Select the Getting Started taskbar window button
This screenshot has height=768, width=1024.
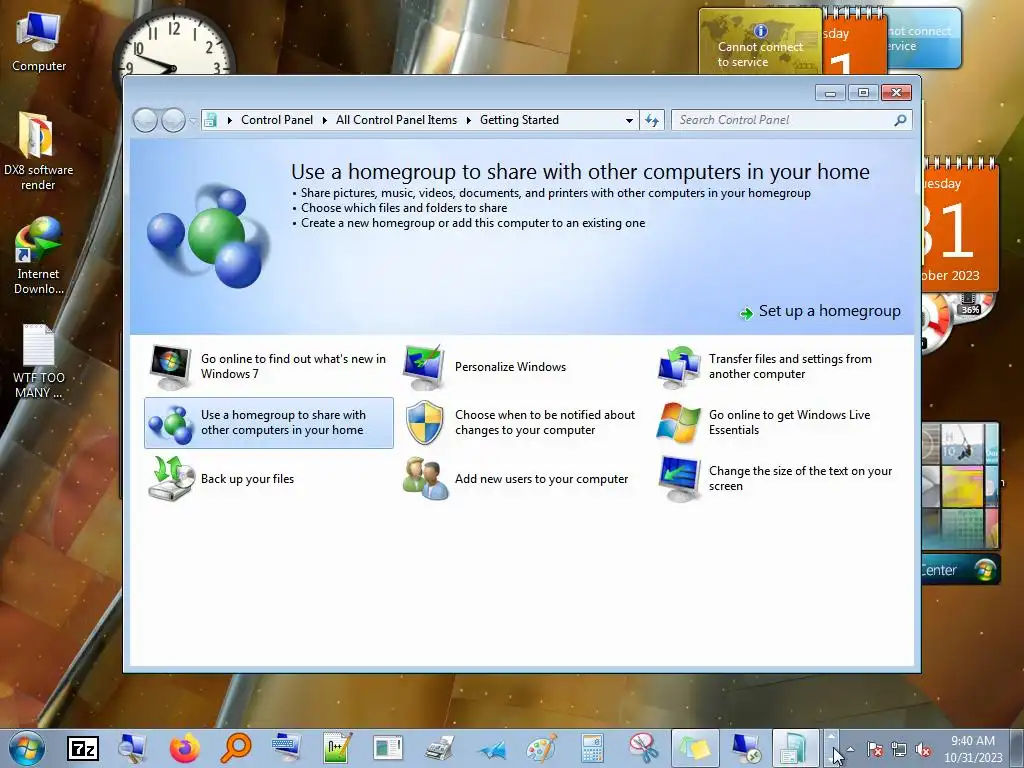tap(795, 748)
